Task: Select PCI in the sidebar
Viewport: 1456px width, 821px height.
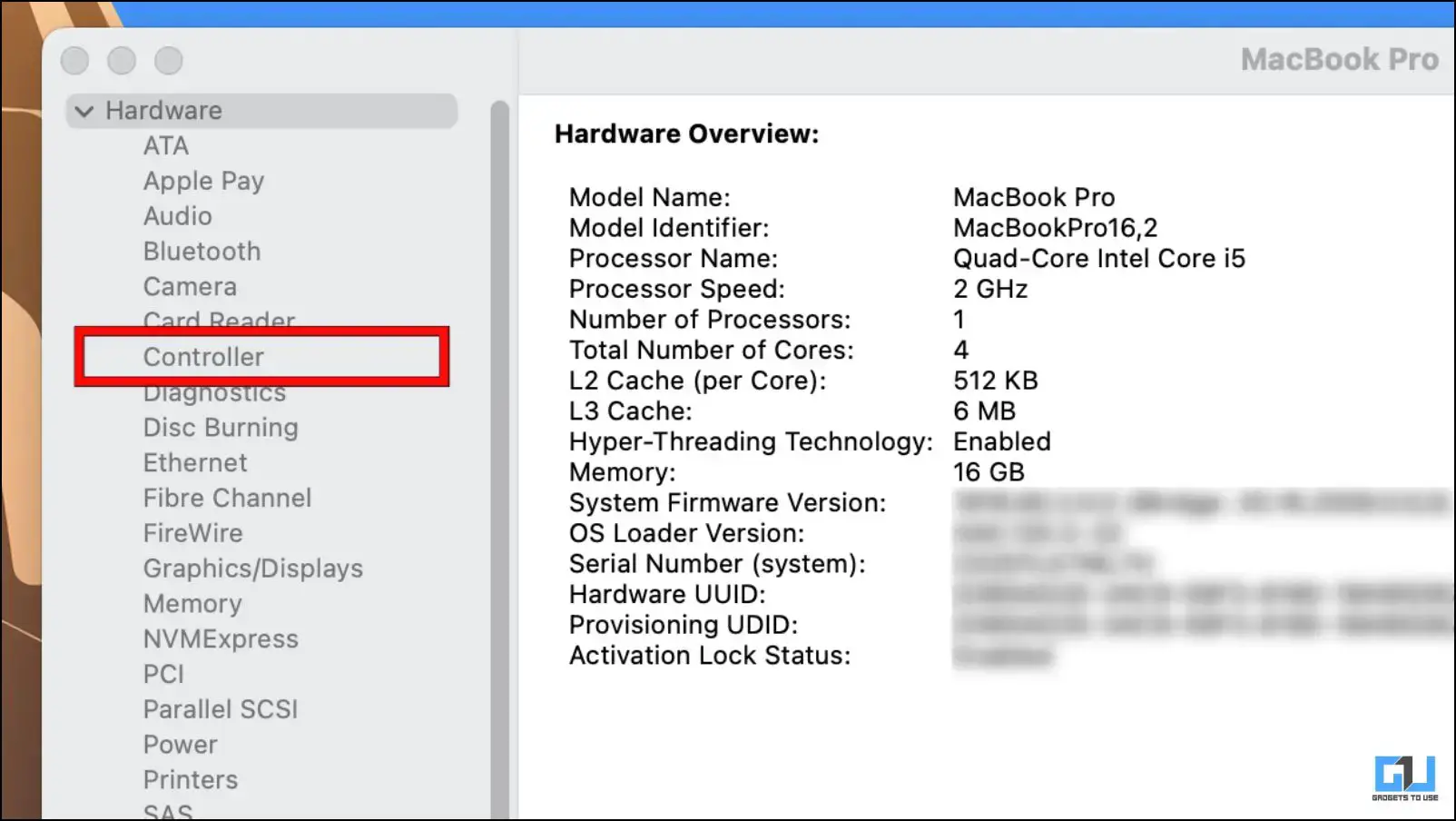Action: tap(163, 675)
